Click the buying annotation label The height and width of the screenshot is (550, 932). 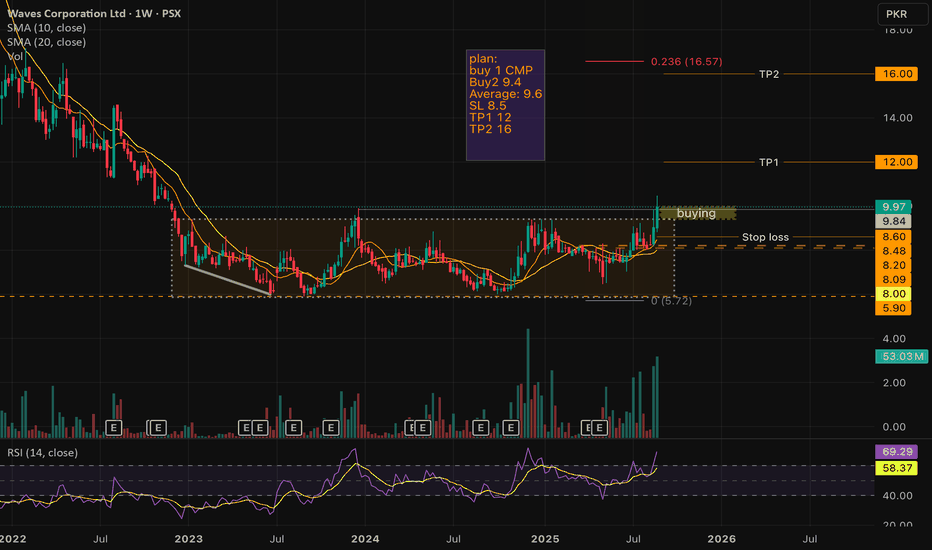pyautogui.click(x=697, y=213)
